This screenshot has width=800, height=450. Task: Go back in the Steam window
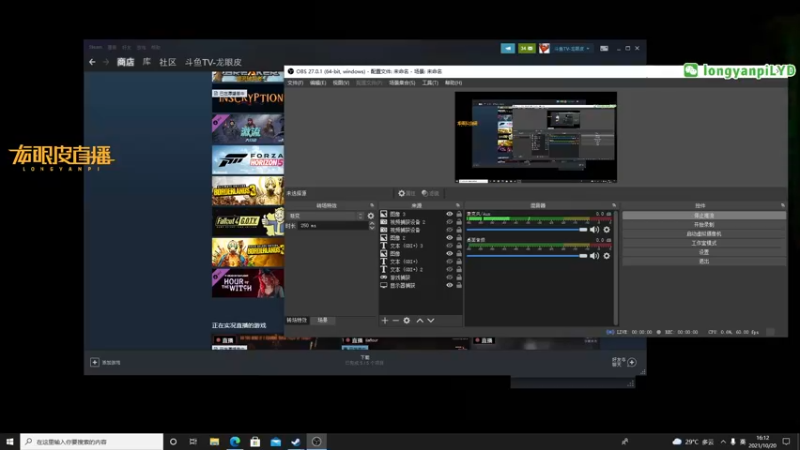coord(92,62)
